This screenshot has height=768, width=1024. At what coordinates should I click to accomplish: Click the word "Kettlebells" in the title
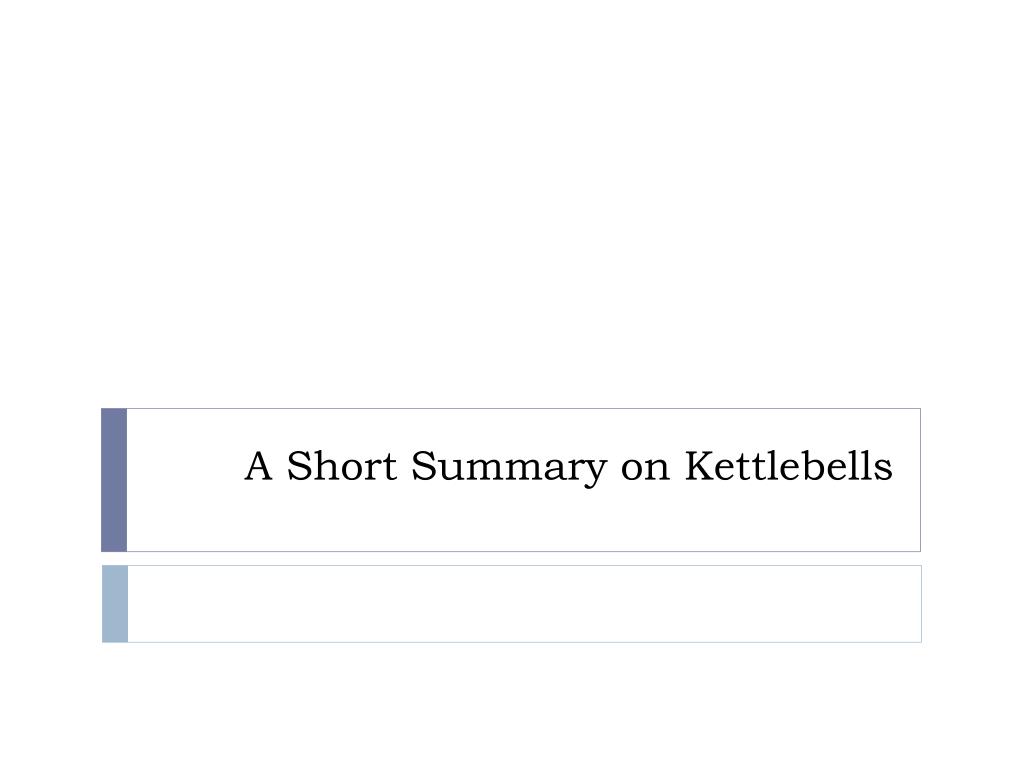point(788,466)
